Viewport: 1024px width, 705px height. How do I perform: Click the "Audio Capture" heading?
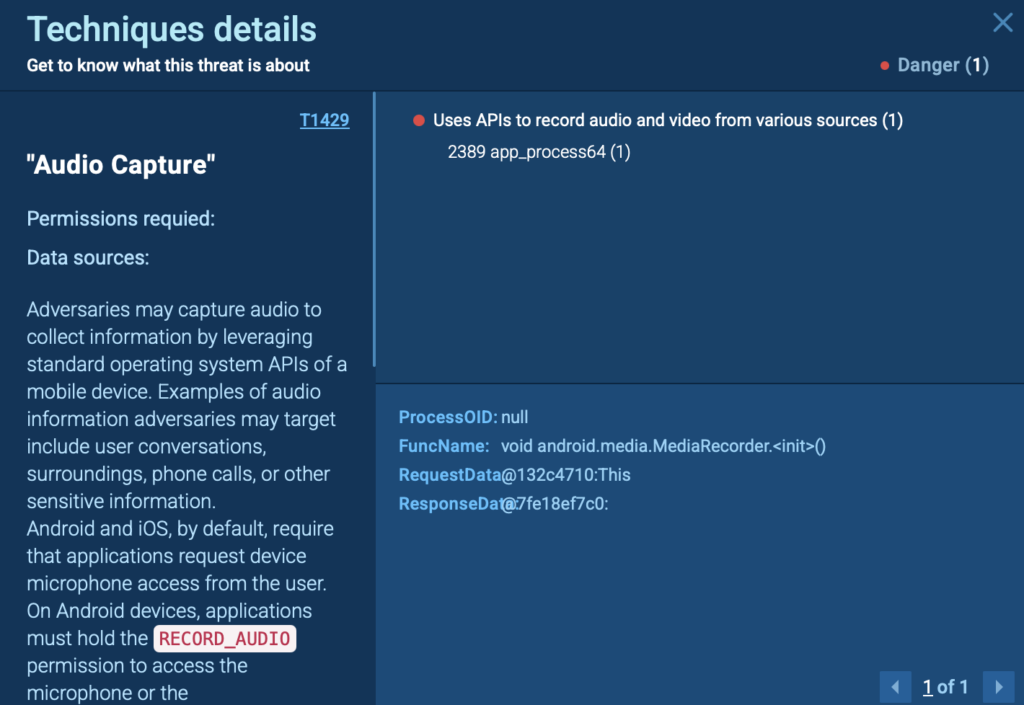[121, 166]
